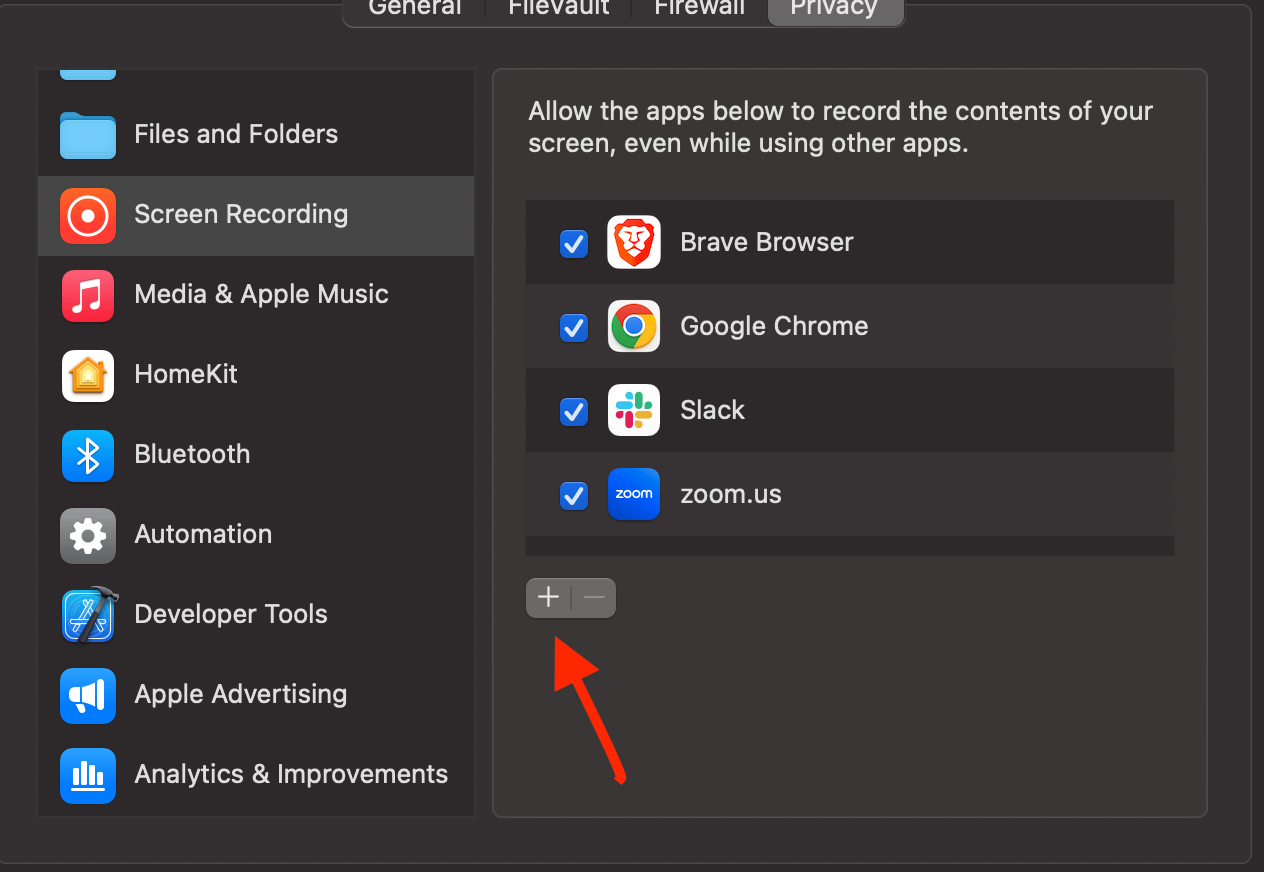Click the Slack name text
This screenshot has height=872, width=1264.
click(713, 410)
